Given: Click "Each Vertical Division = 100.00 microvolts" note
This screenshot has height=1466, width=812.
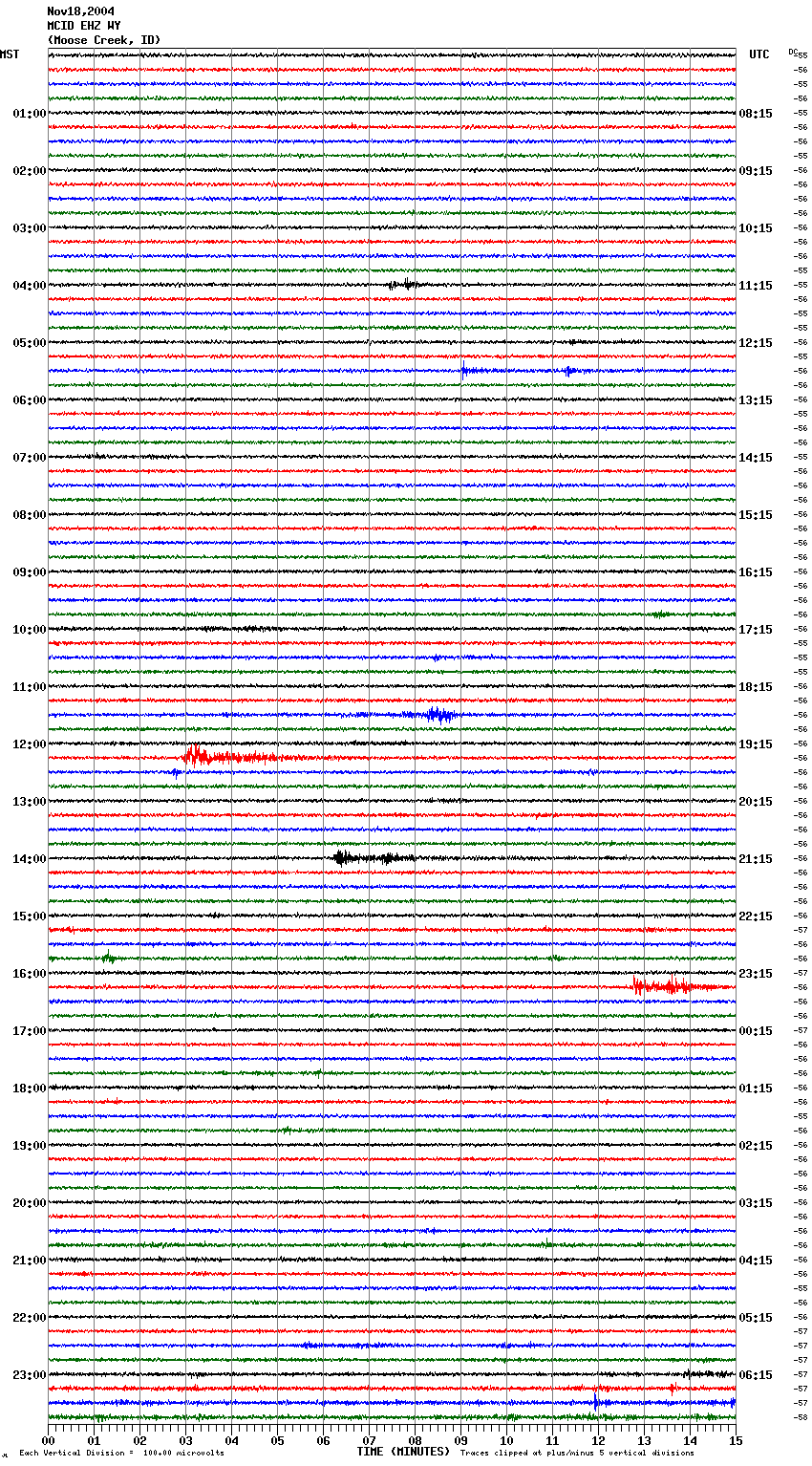Looking at the screenshot, I should point(122,1454).
